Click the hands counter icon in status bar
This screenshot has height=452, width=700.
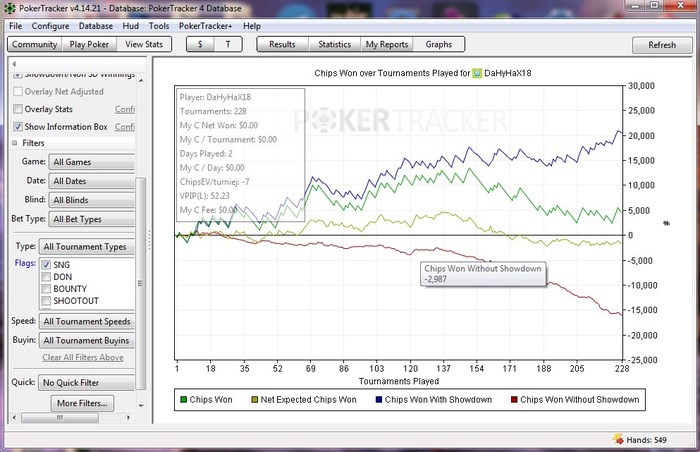pos(618,439)
